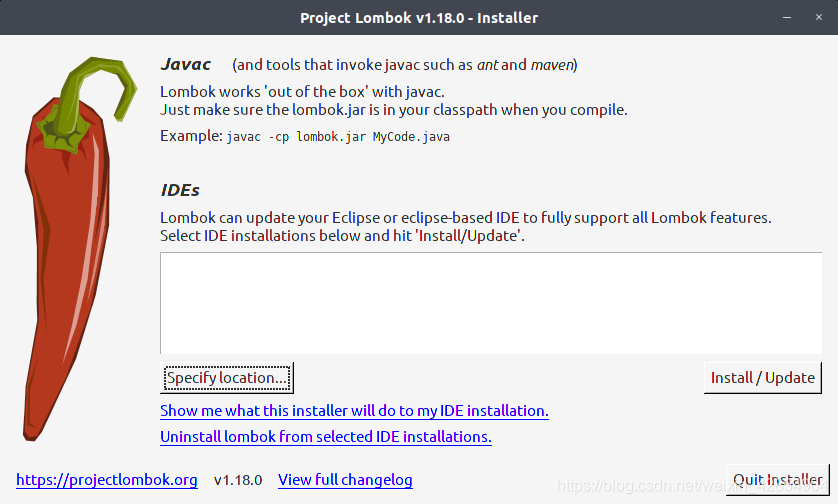Click the Install / Update button

point(763,378)
